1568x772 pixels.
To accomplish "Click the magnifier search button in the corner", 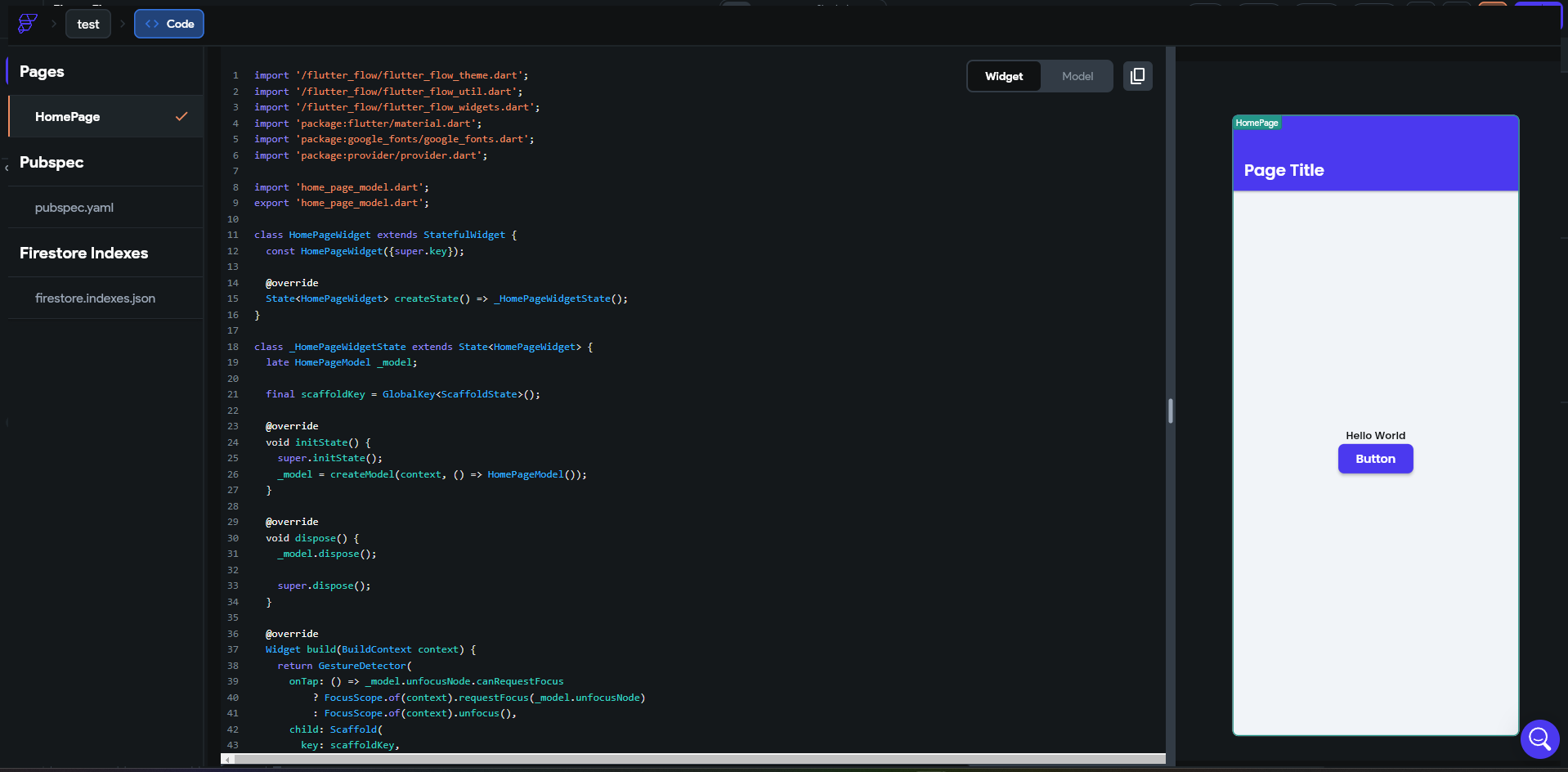I will tap(1540, 739).
